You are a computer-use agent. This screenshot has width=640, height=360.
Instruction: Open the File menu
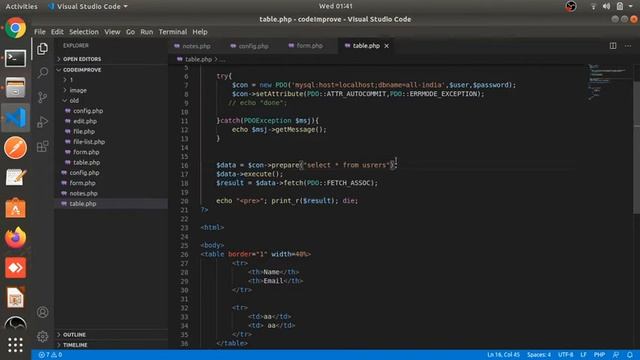point(40,32)
